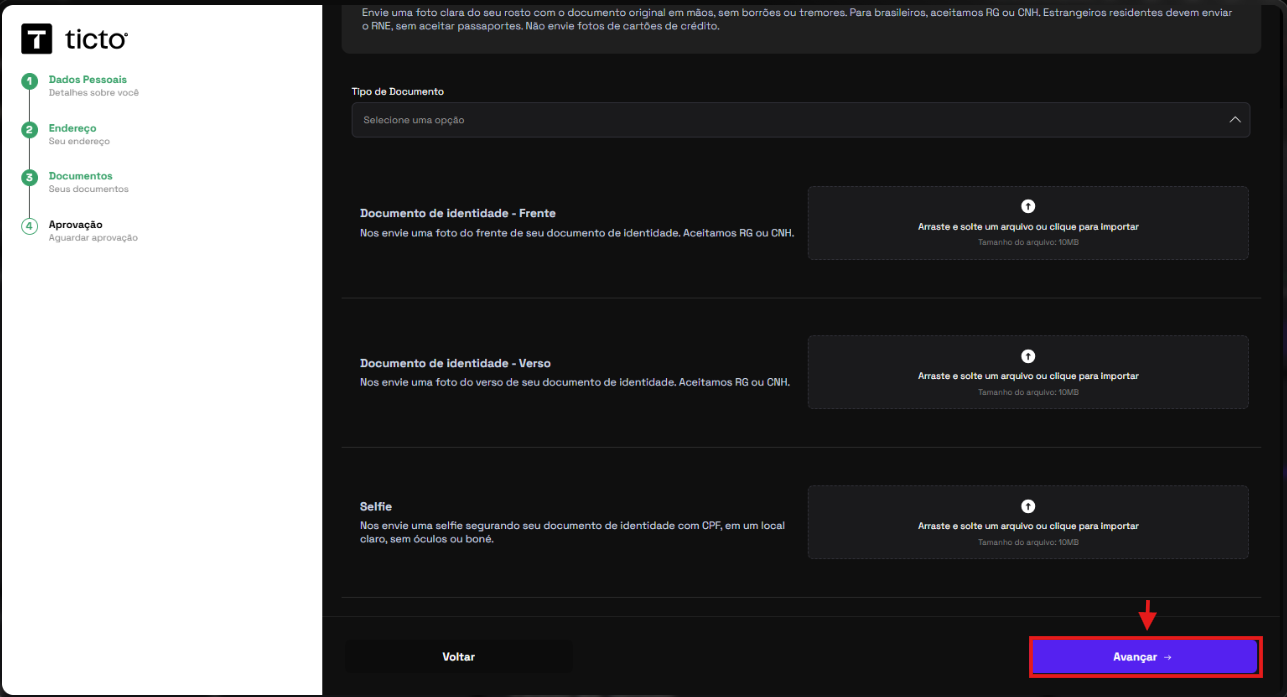Click the upload arrow icon for document back

point(1028,356)
